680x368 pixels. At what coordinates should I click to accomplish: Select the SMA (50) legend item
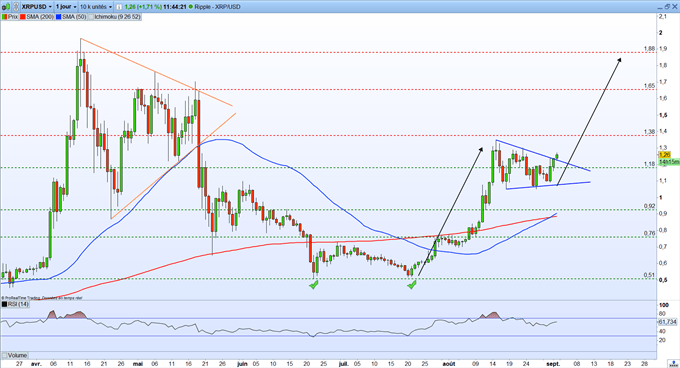pos(71,17)
